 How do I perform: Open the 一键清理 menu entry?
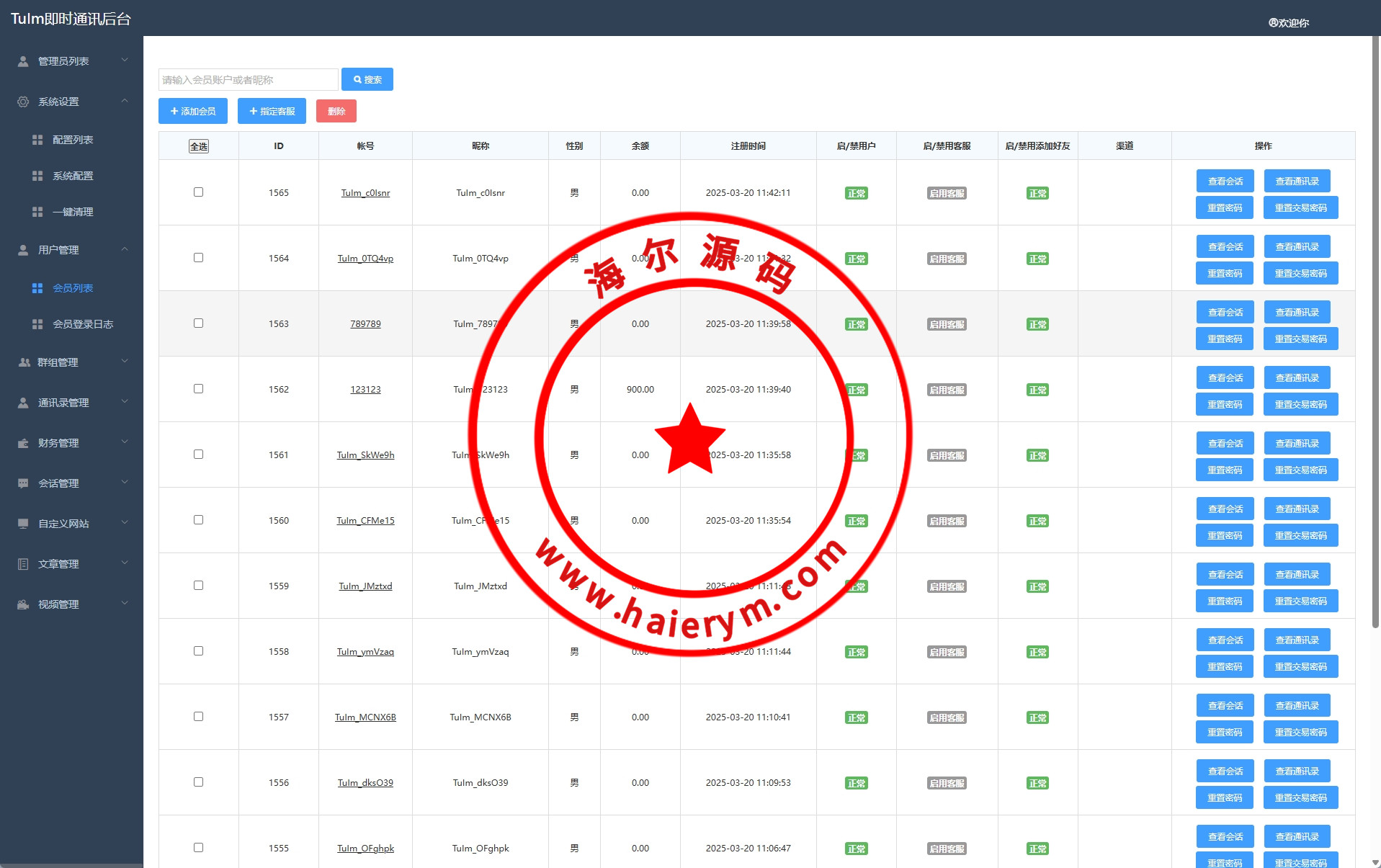point(73,212)
